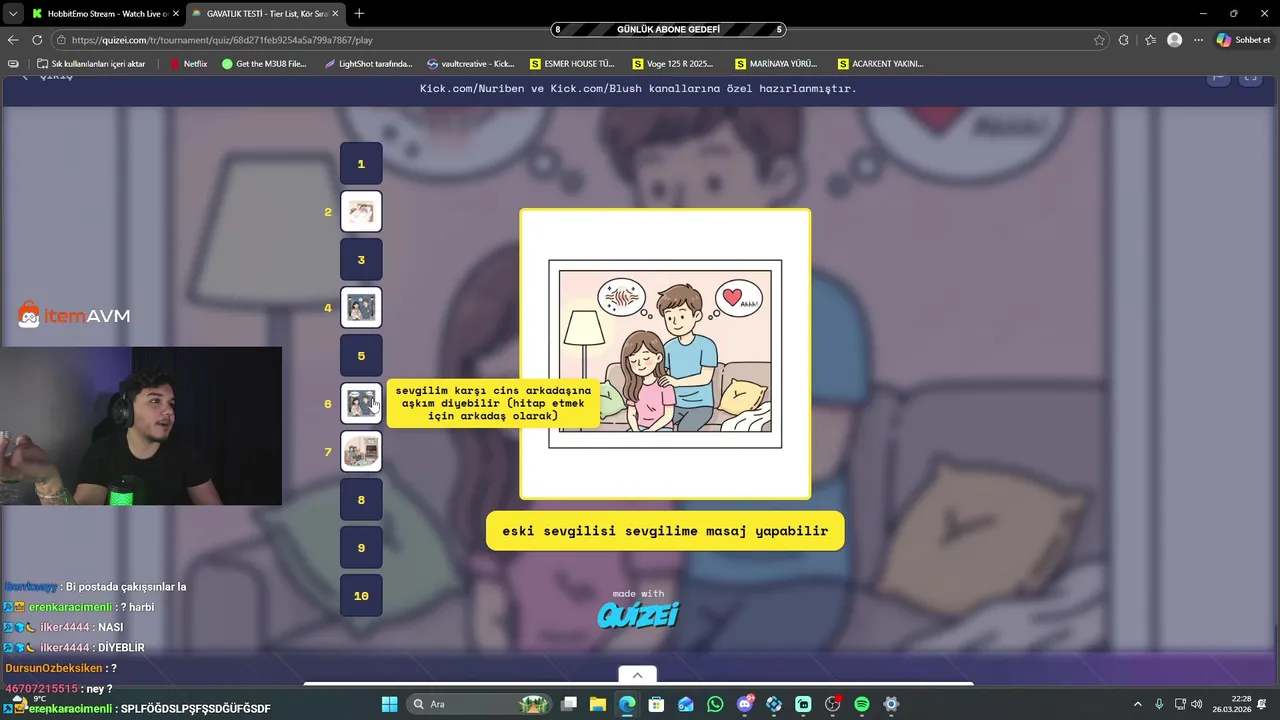Select rank slot 10

(361, 595)
